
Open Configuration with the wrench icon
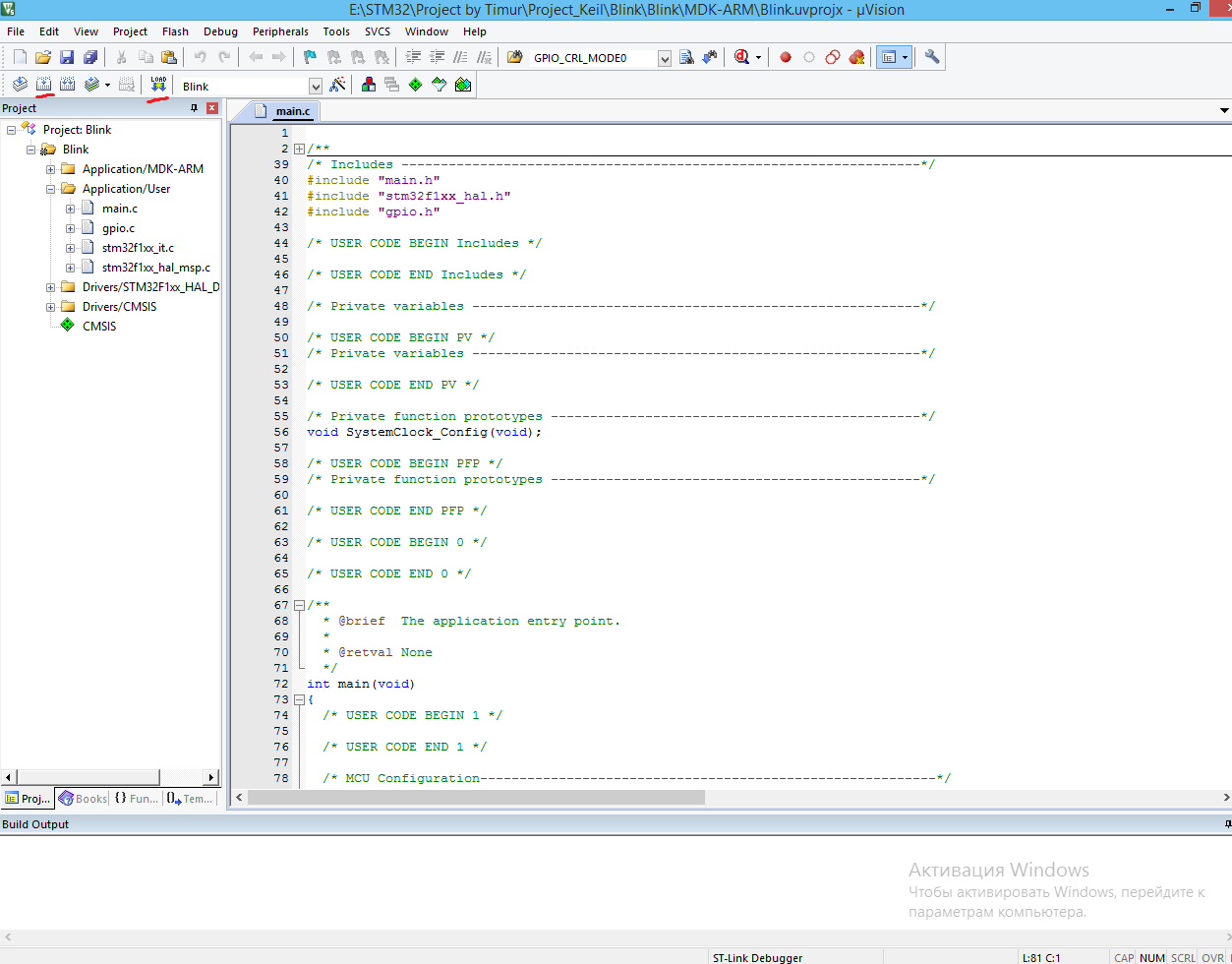931,57
